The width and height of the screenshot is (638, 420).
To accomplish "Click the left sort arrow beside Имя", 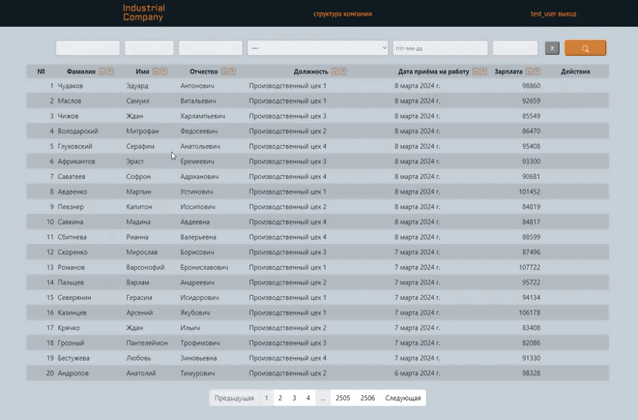I will [x=155, y=71].
